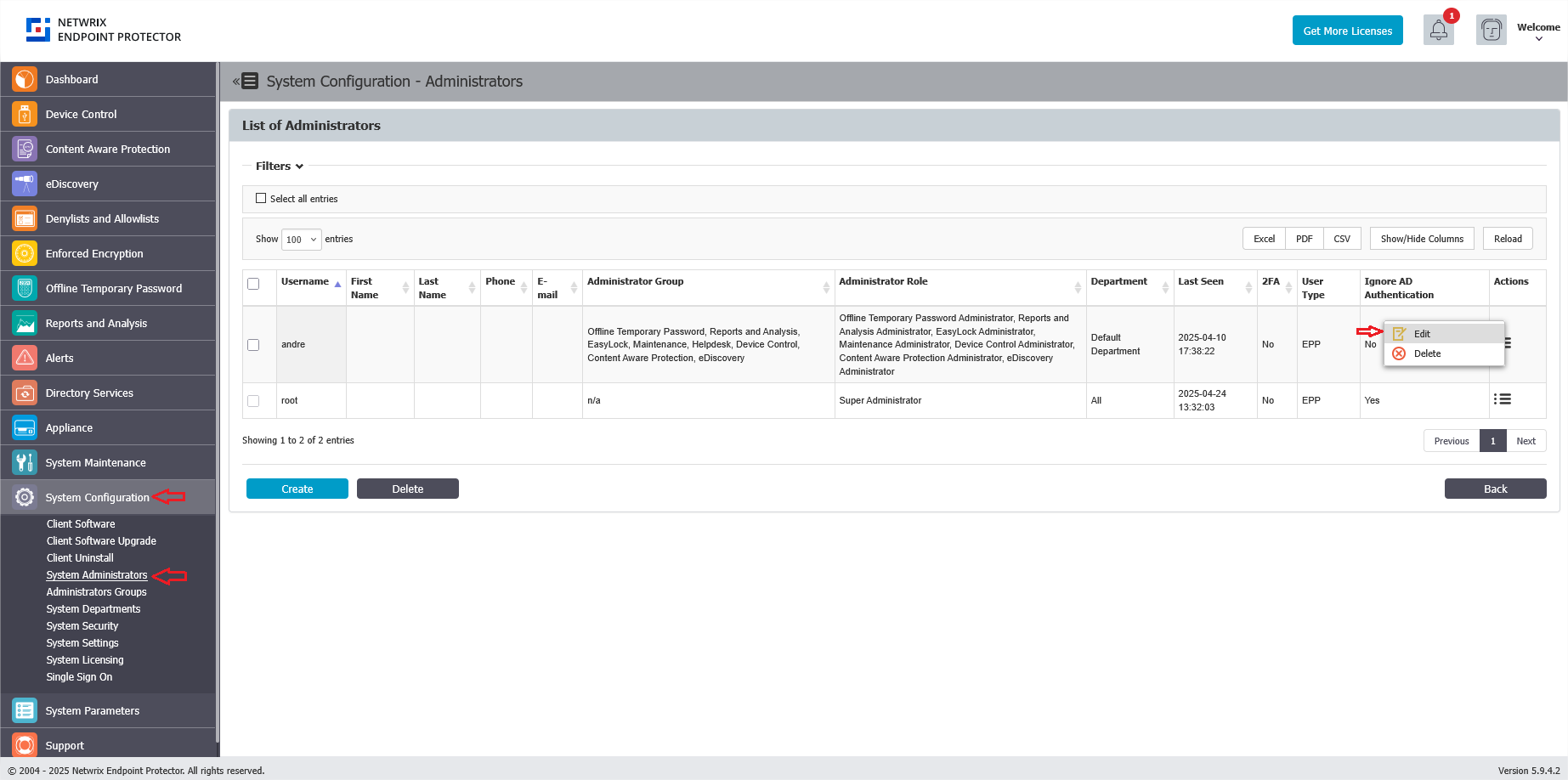Select page 1 in the pagination
Image resolution: width=1568 pixels, height=780 pixels.
pyautogui.click(x=1492, y=440)
